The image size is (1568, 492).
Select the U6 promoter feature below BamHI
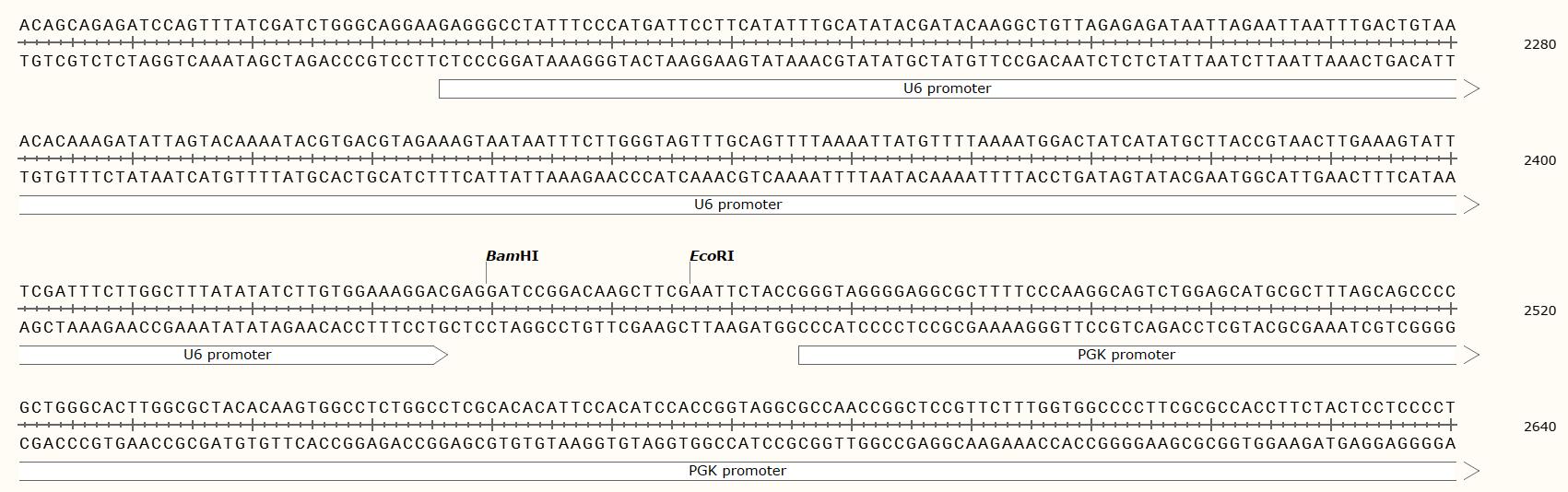click(228, 355)
